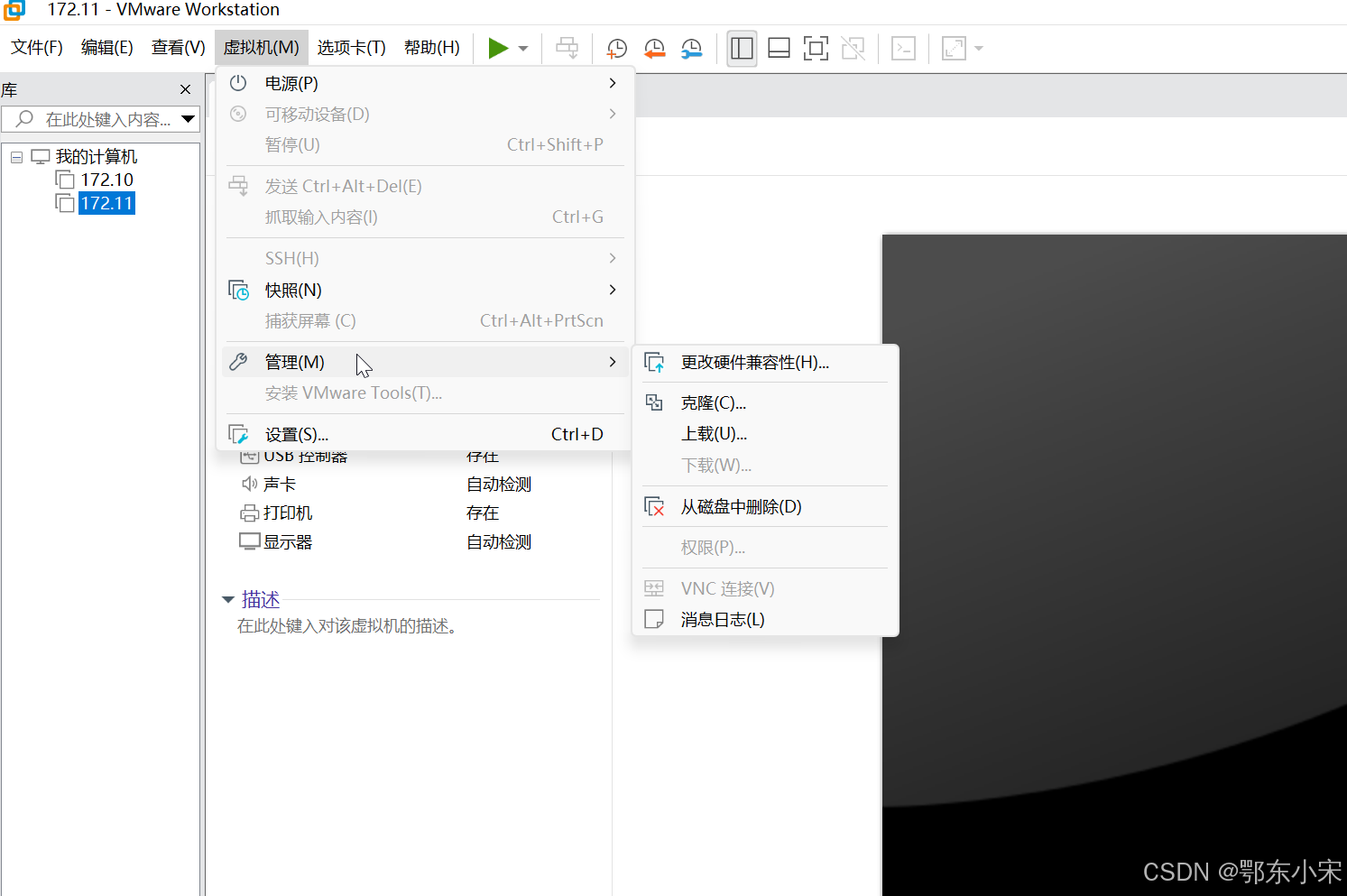Open the 电源(P) submenu

tap(424, 83)
